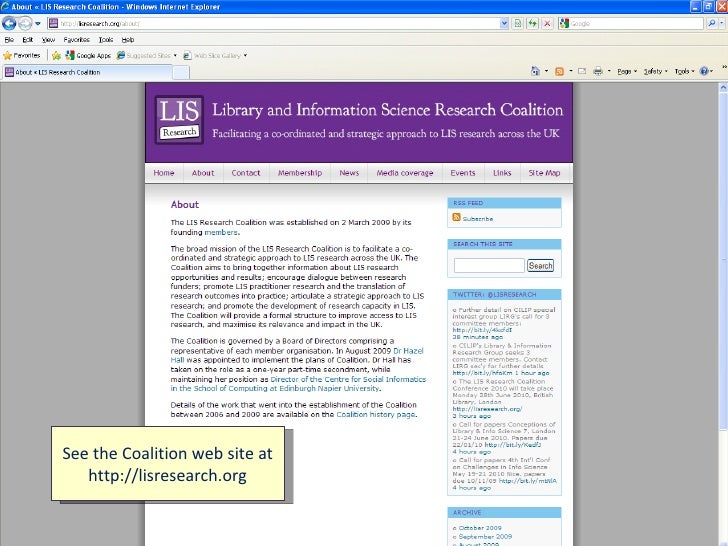Open the lisresearch.org link in Twitter feed
Image resolution: width=728 pixels, height=546 pixels.
pyautogui.click(x=487, y=409)
